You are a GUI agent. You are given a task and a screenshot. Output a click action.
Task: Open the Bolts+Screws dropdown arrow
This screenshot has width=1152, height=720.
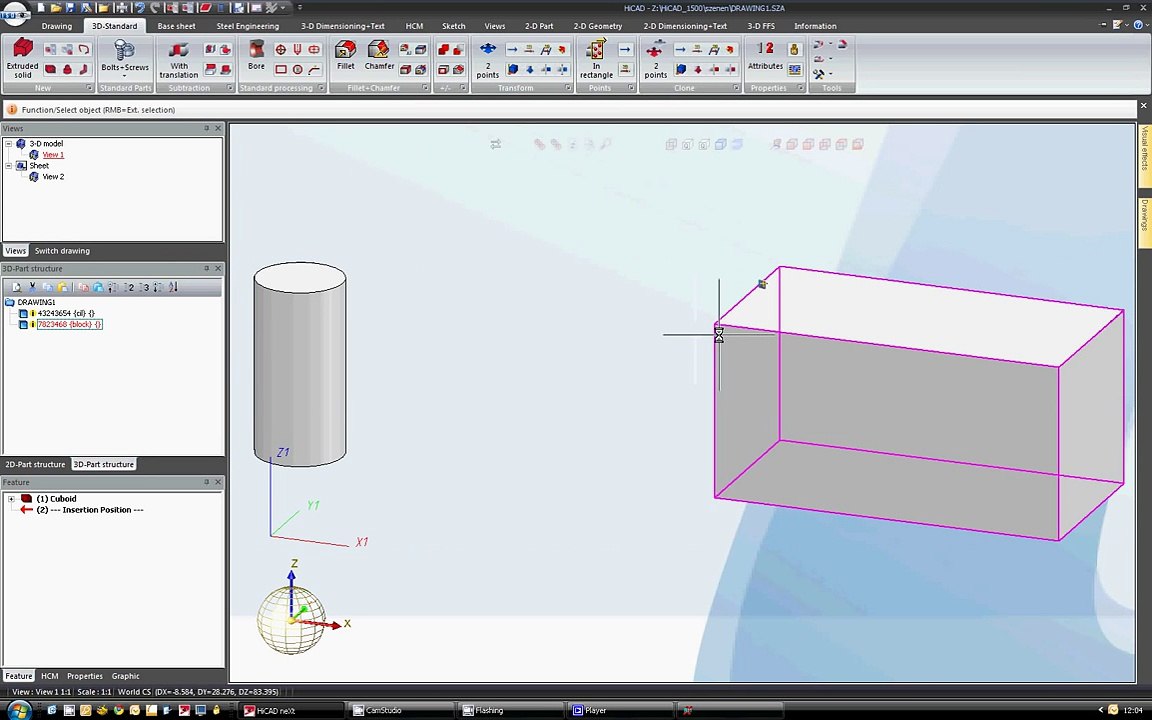pyautogui.click(x=124, y=76)
